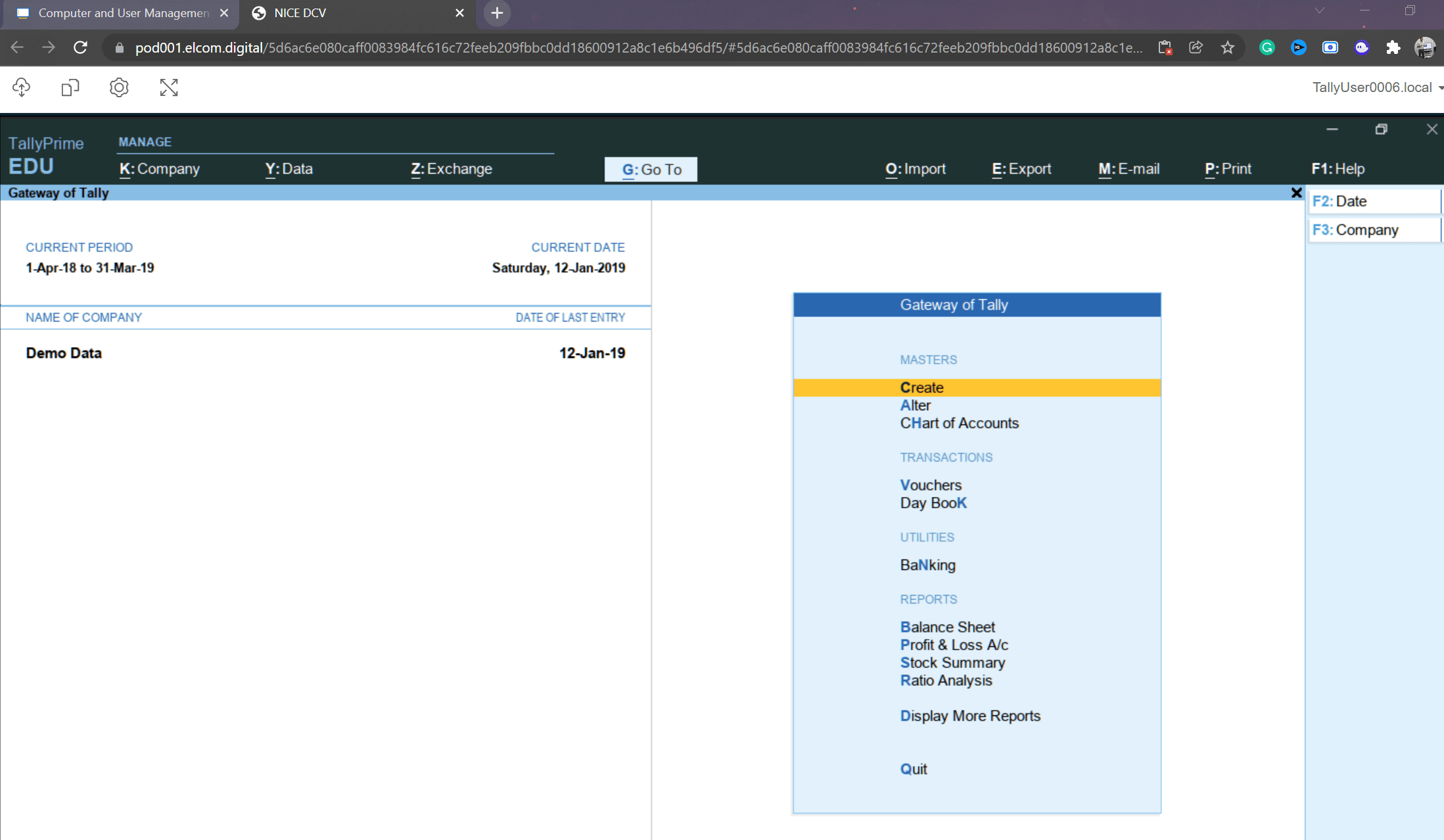The height and width of the screenshot is (840, 1444).
Task: Click the bookmark star icon in the address bar
Action: (1227, 47)
